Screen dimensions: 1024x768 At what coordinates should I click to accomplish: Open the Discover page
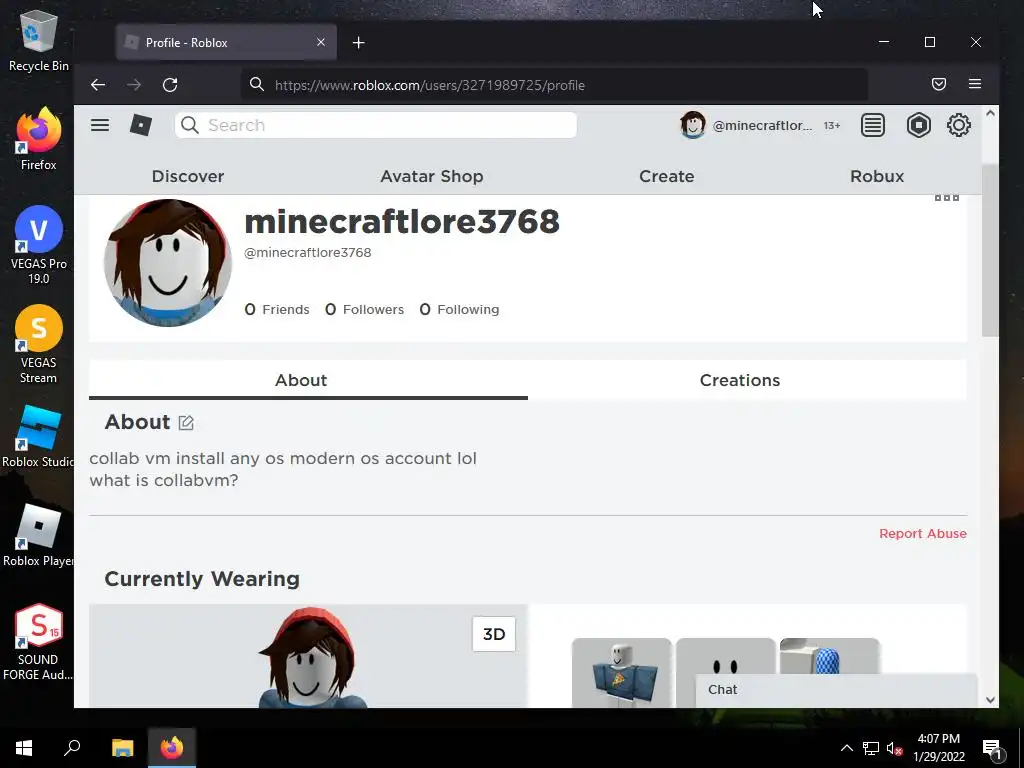pyautogui.click(x=187, y=176)
